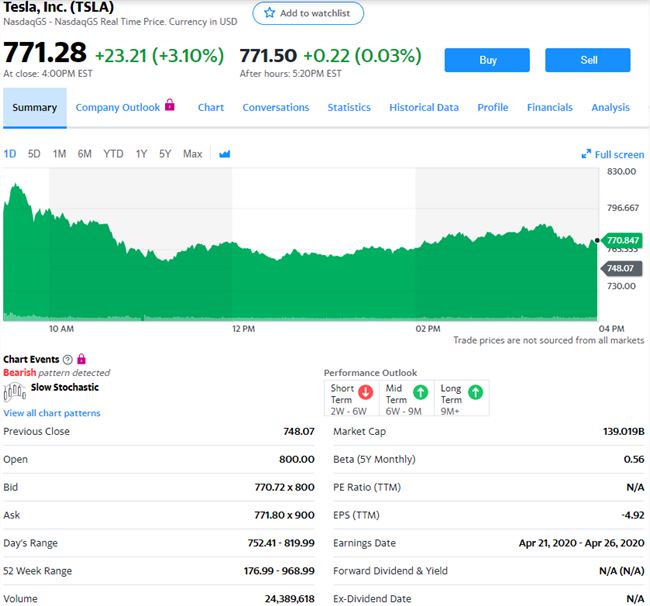Image resolution: width=650 pixels, height=606 pixels.
Task: Select the Summary tab
Action: 35,107
